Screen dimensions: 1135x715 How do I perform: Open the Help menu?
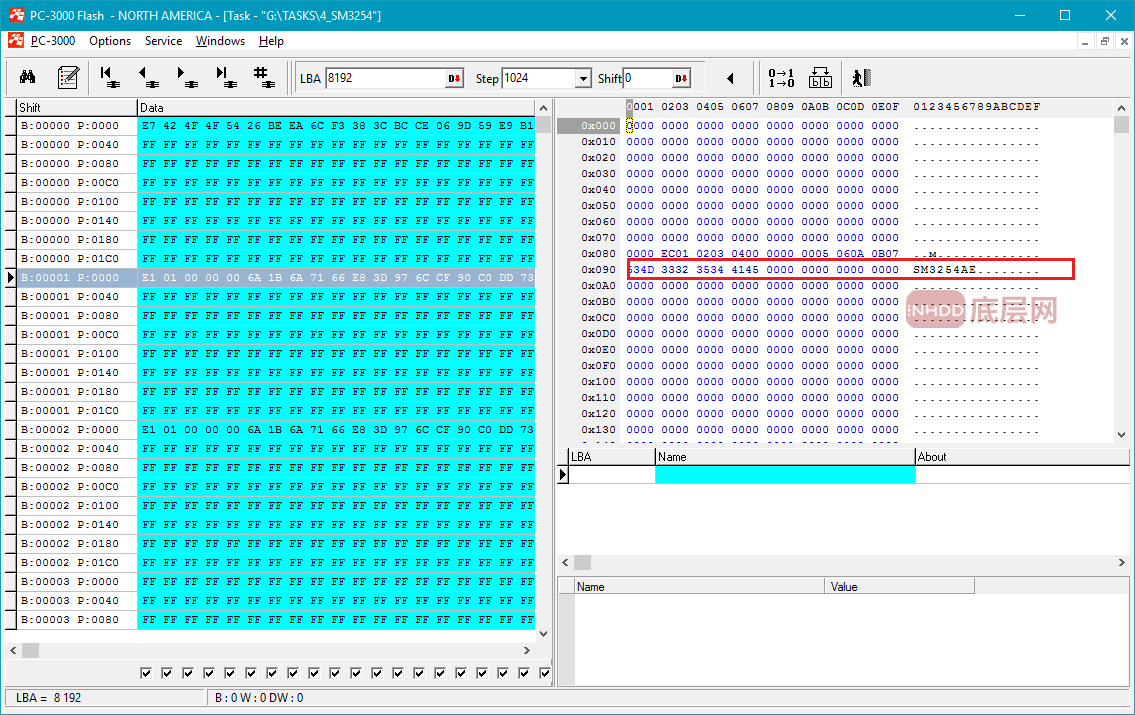coord(271,41)
